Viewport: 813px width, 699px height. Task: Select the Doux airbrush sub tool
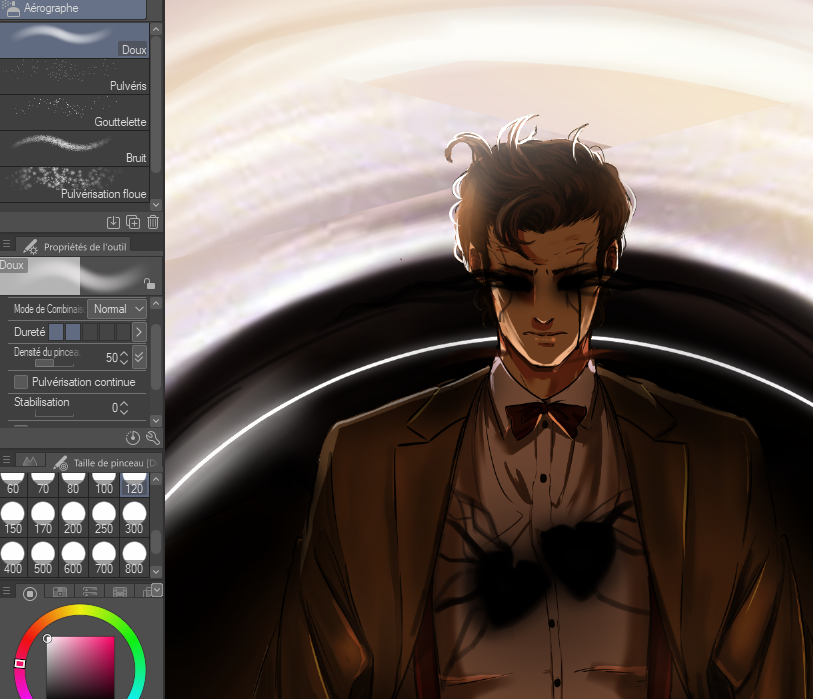[75, 40]
